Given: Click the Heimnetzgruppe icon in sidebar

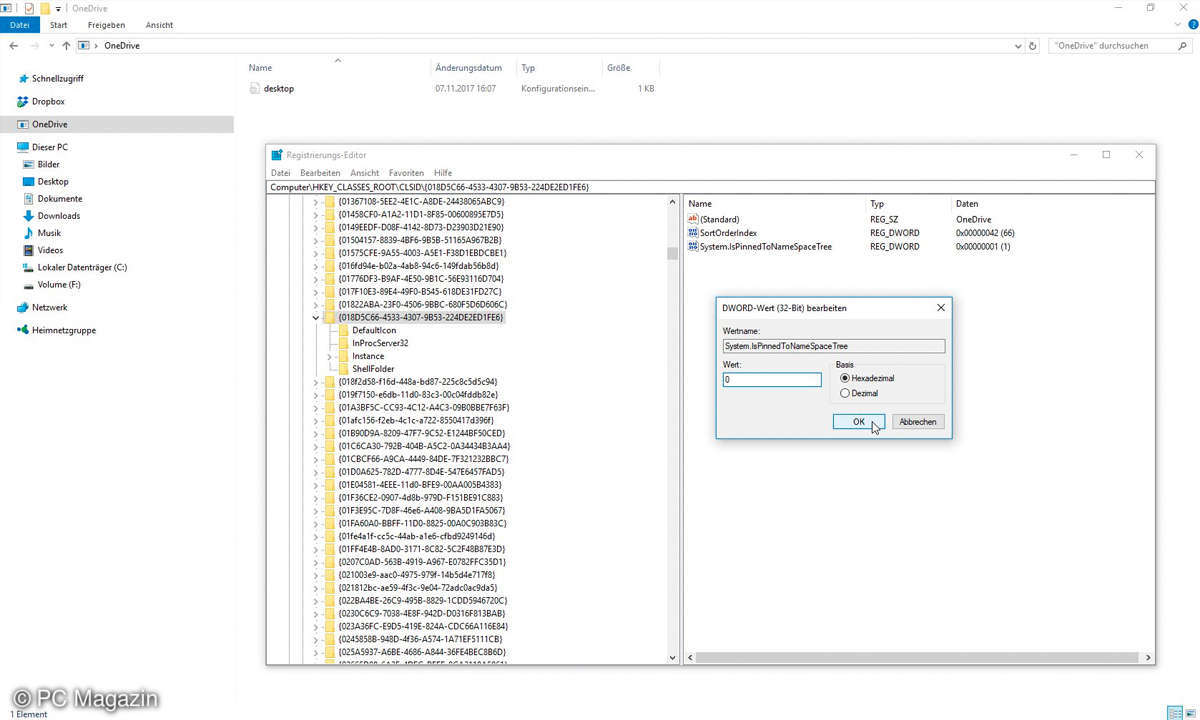Looking at the screenshot, I should tap(22, 330).
